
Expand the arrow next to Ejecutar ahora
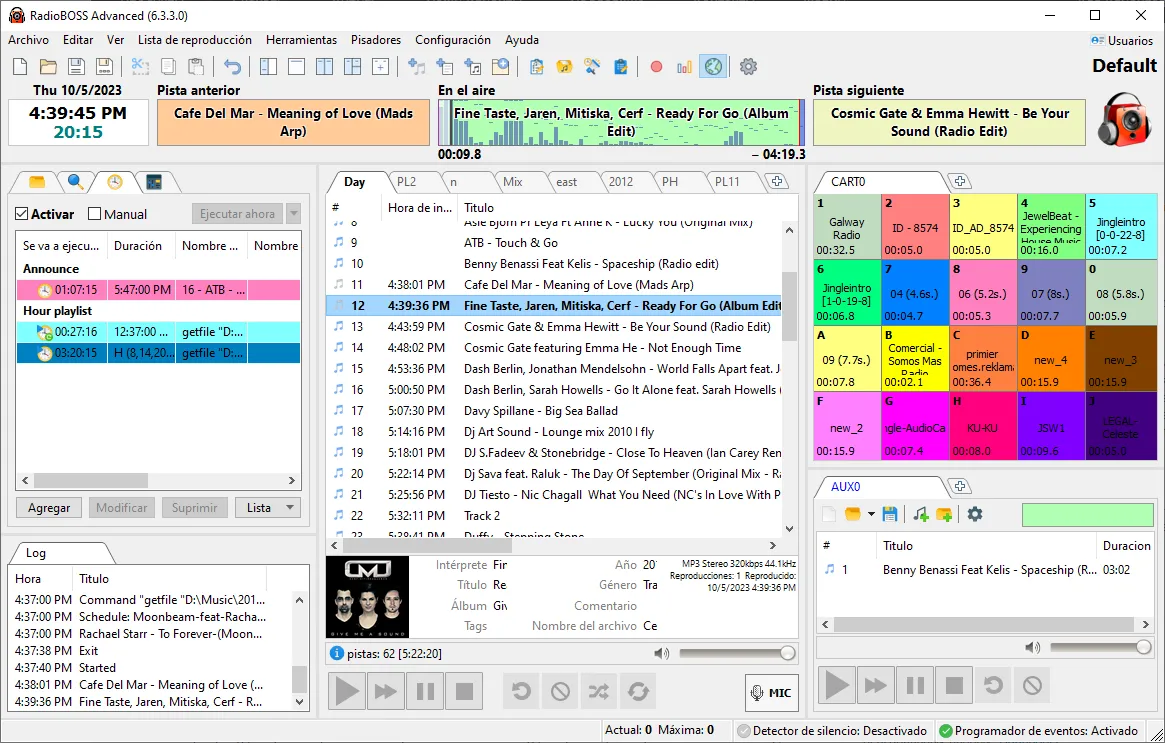pyautogui.click(x=293, y=214)
